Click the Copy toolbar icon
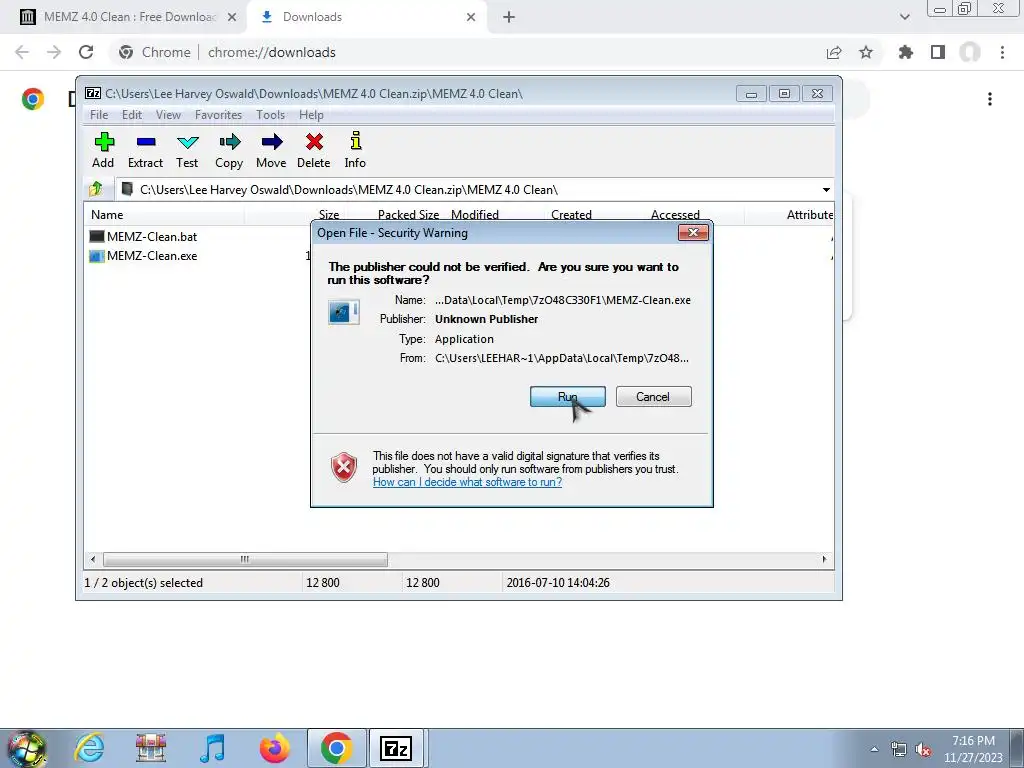 tap(229, 150)
